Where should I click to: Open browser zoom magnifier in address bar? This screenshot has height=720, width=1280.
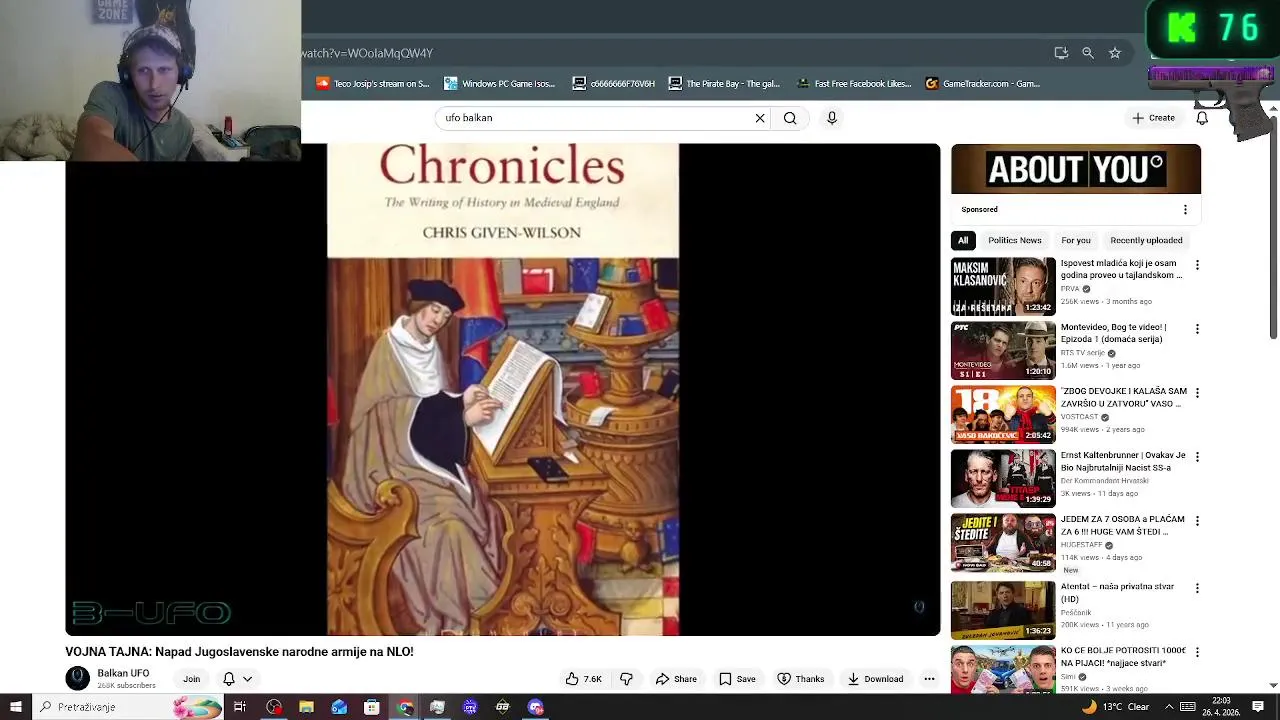(1088, 53)
